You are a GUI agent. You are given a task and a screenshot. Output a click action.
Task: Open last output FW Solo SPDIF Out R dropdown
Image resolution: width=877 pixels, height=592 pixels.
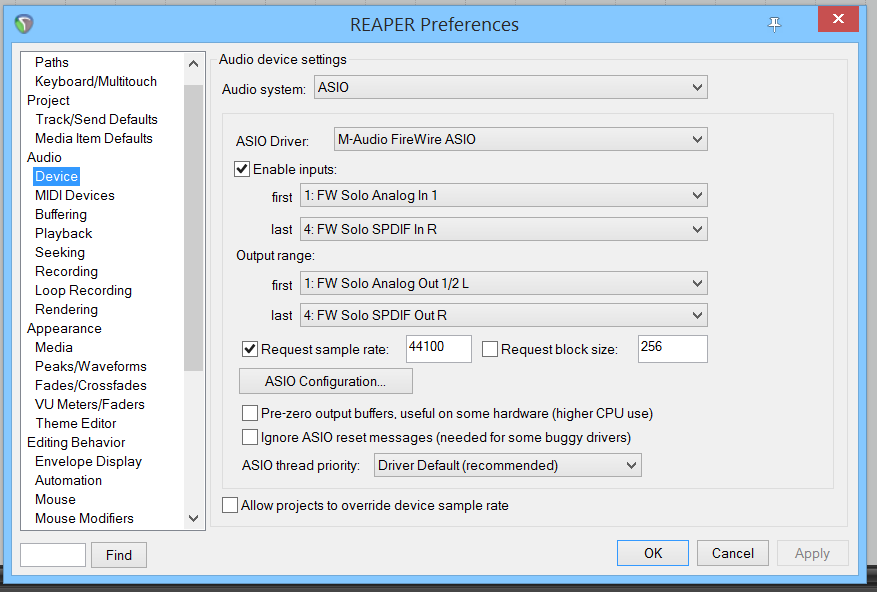coord(504,315)
